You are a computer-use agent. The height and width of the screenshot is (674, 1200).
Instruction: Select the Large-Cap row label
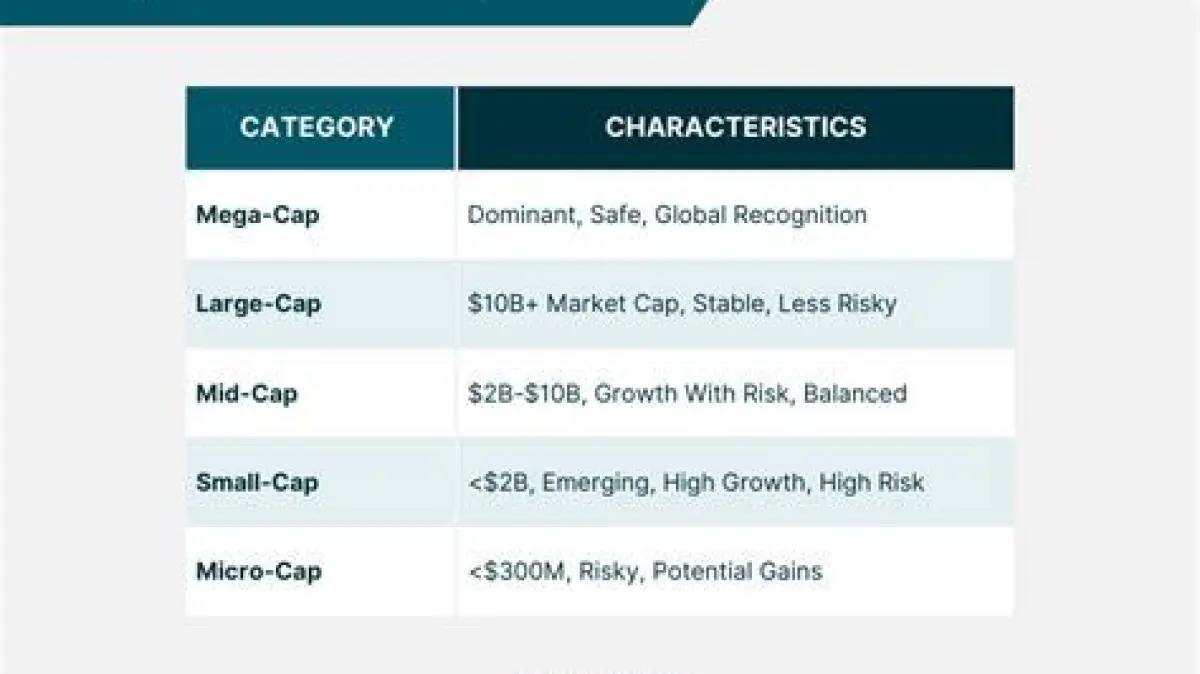(x=258, y=304)
